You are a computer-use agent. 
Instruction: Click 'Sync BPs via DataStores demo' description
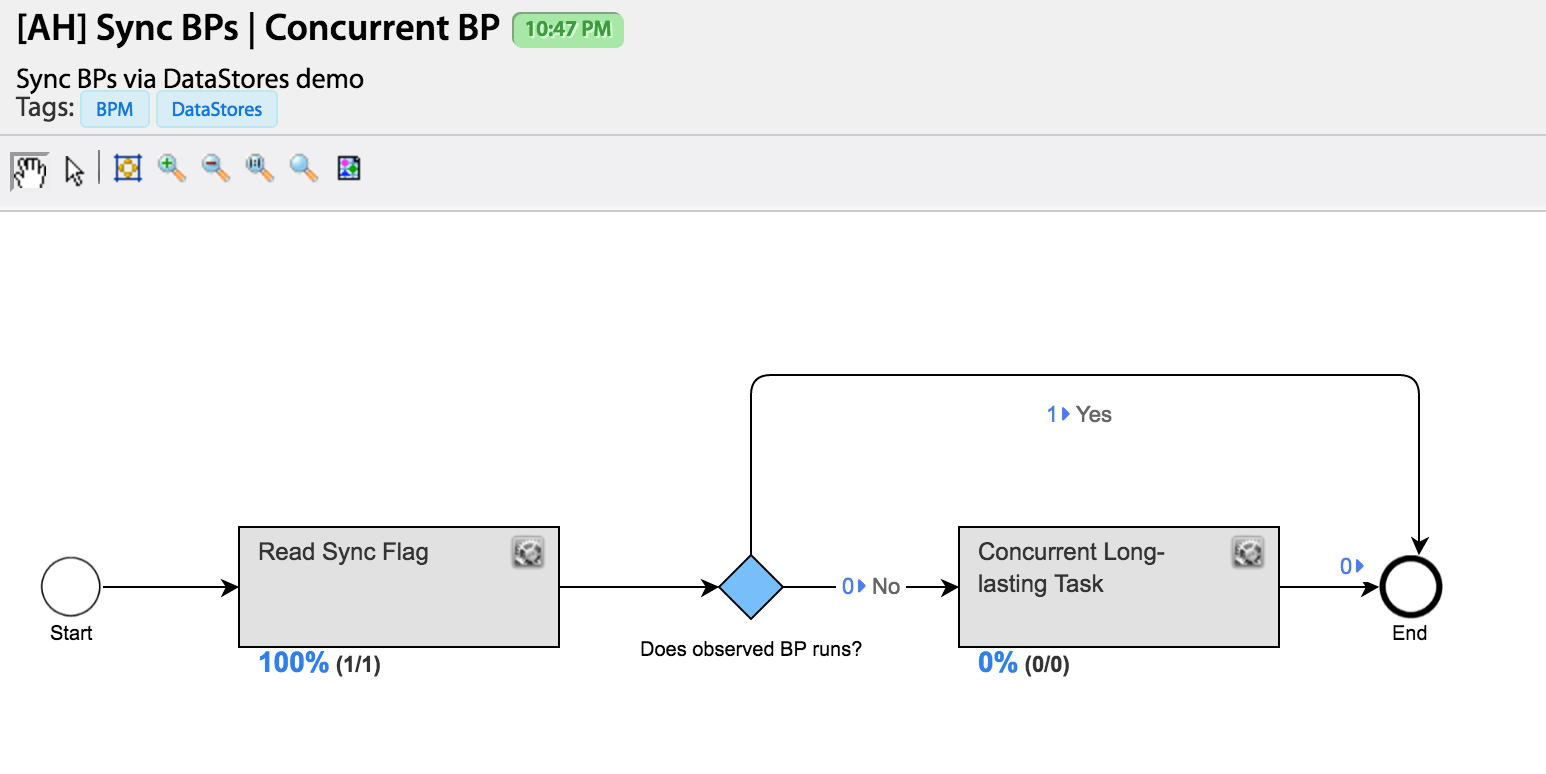[x=190, y=78]
